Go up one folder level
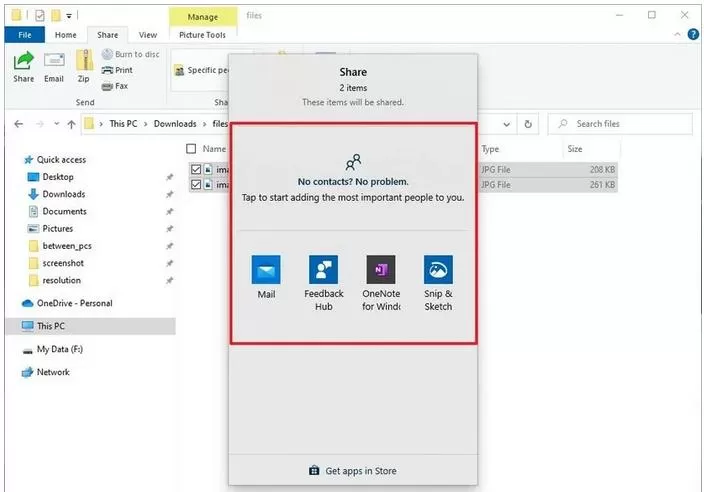704x492 pixels. [x=71, y=124]
